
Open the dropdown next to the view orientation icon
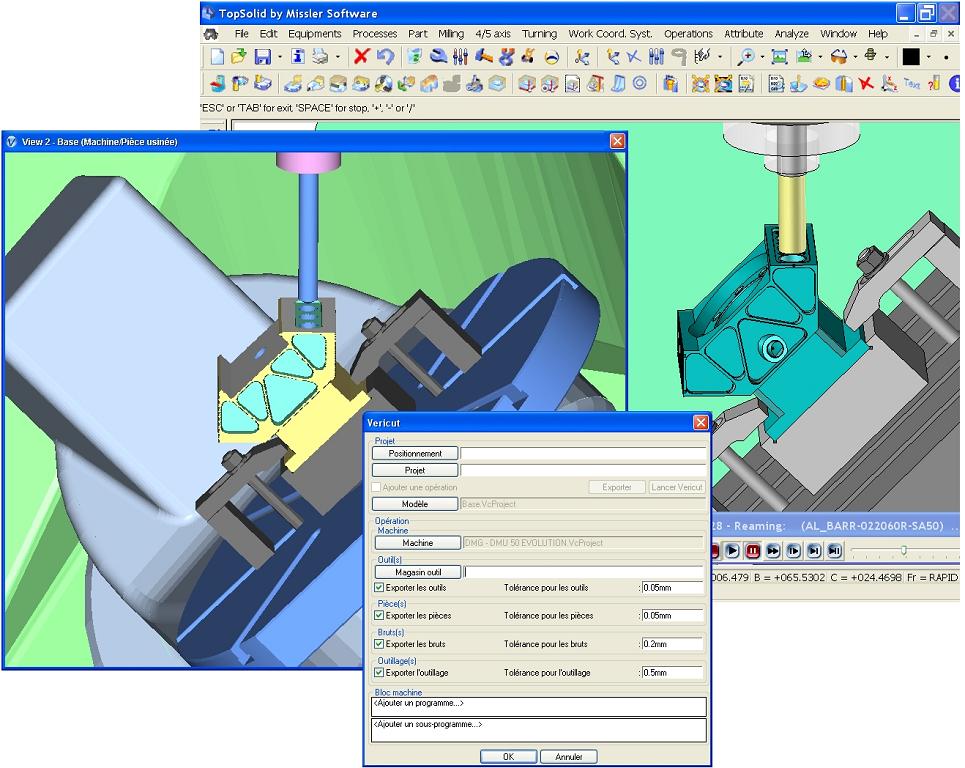point(820,57)
